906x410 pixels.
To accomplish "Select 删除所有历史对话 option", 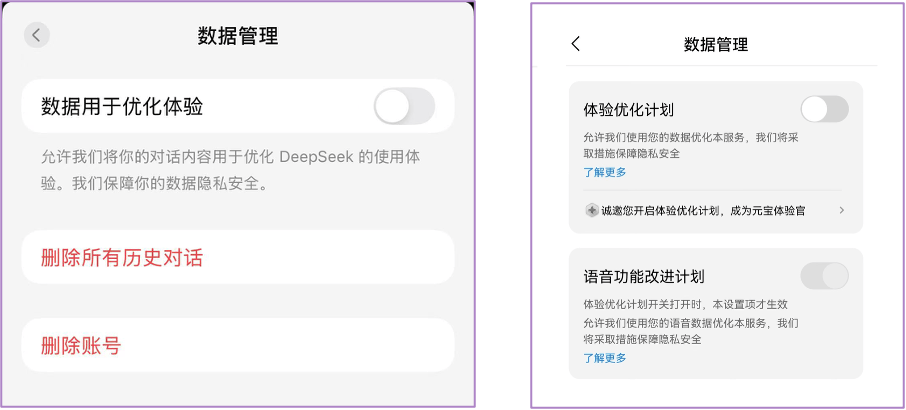I will [122, 257].
